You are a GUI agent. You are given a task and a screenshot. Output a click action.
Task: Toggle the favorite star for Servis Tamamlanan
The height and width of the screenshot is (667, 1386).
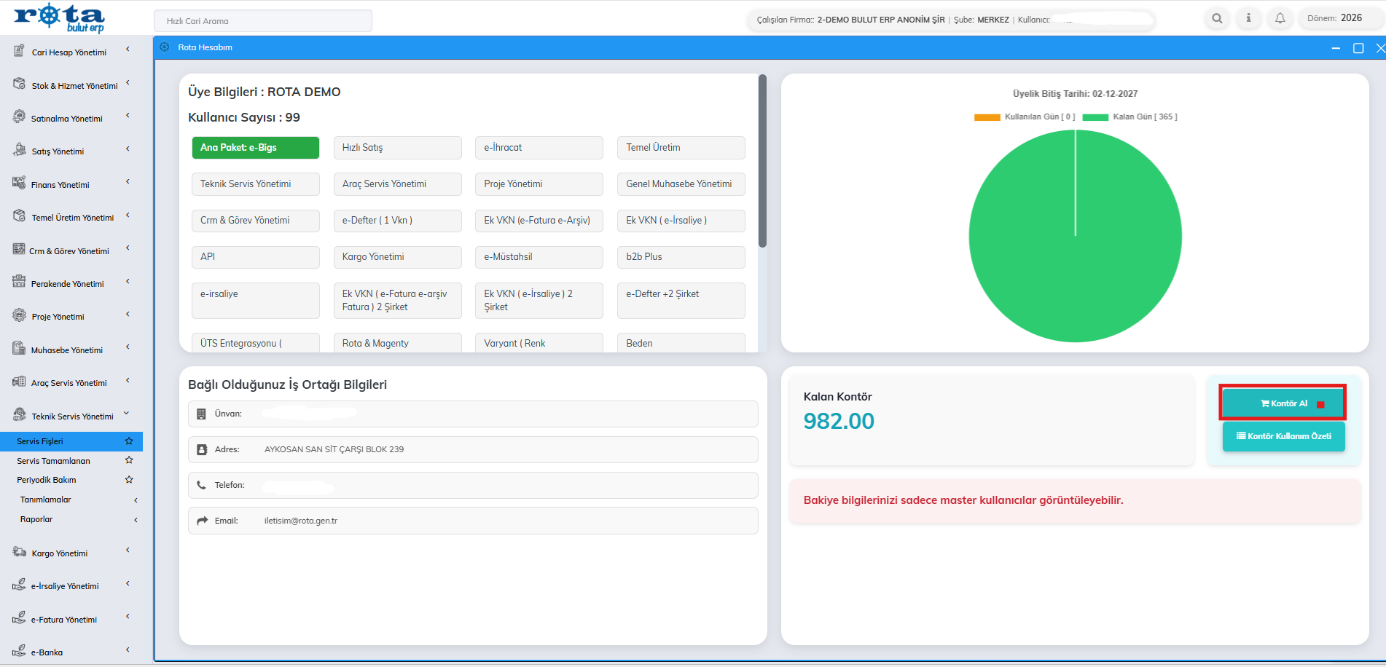click(x=128, y=460)
